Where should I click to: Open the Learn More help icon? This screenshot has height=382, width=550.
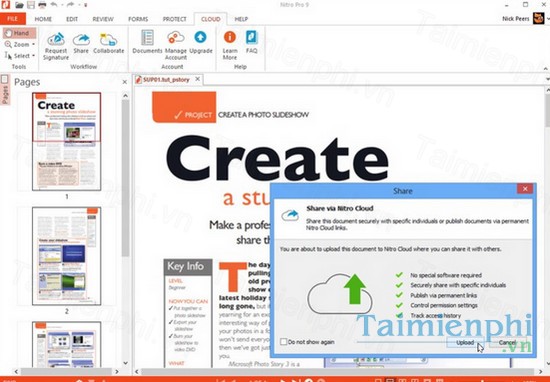point(230,37)
